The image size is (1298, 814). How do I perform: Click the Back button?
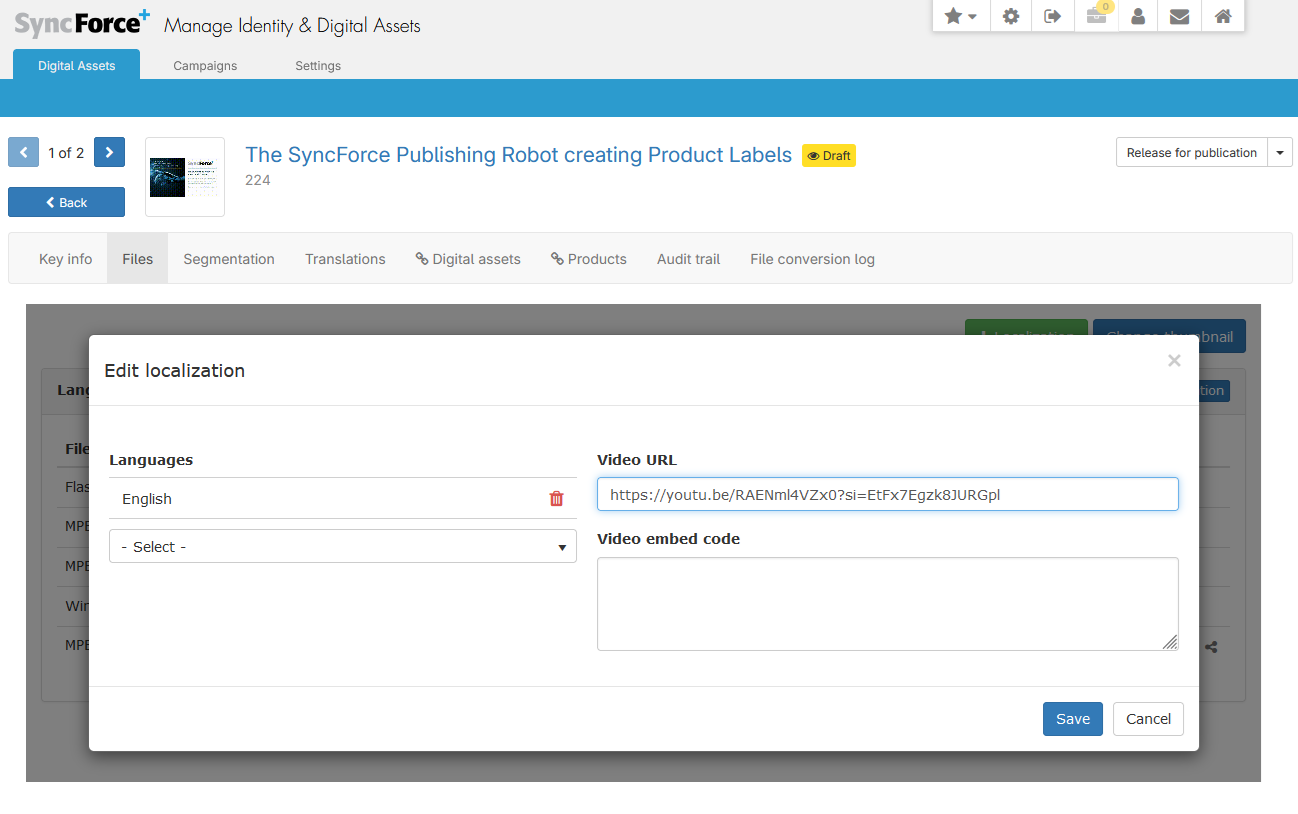(66, 202)
